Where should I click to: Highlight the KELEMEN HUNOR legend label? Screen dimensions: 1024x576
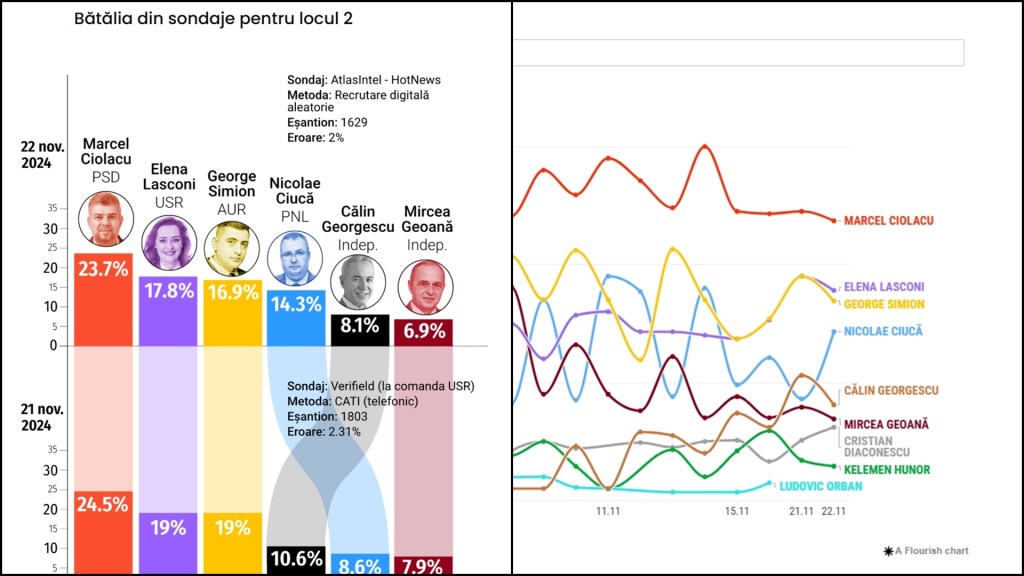[886, 470]
